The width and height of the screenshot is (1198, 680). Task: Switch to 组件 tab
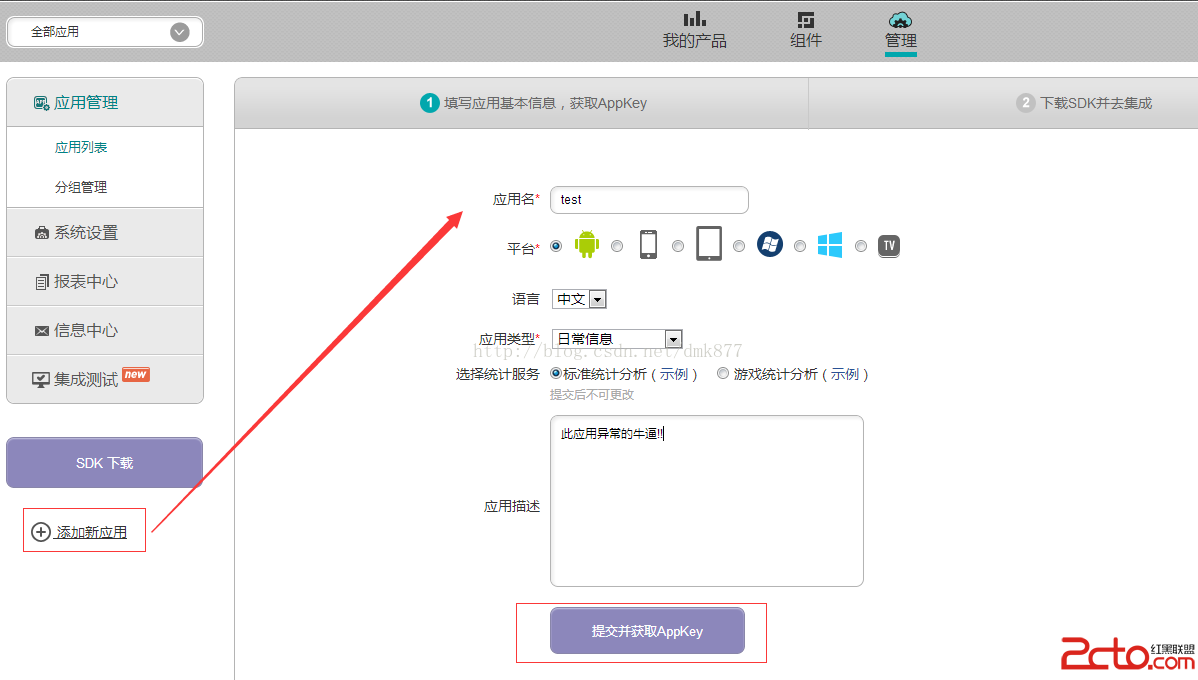tap(805, 30)
